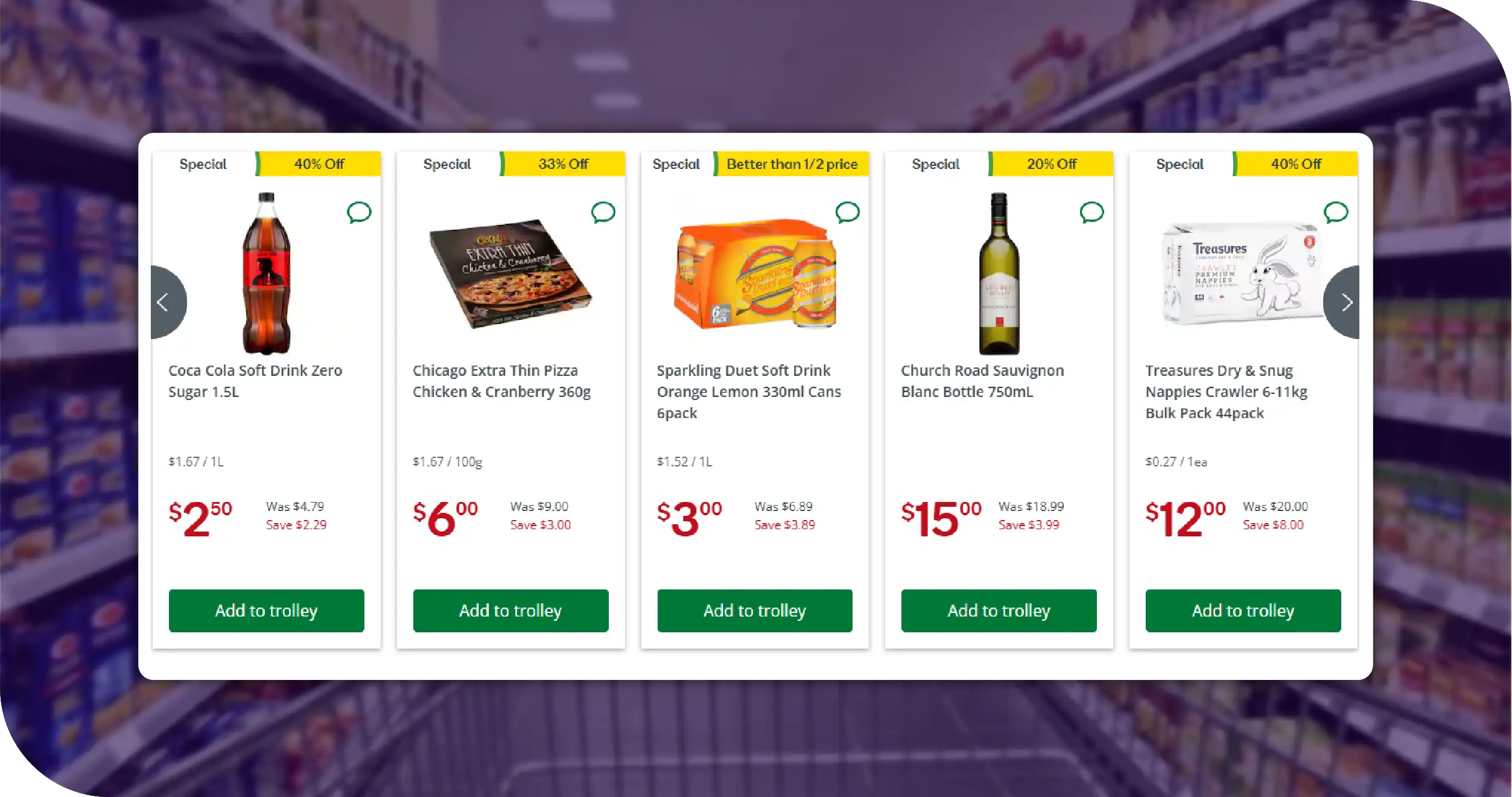Add Church Road Sauvignon Blanc to trolley
Image resolution: width=1512 pixels, height=797 pixels.
tap(999, 611)
